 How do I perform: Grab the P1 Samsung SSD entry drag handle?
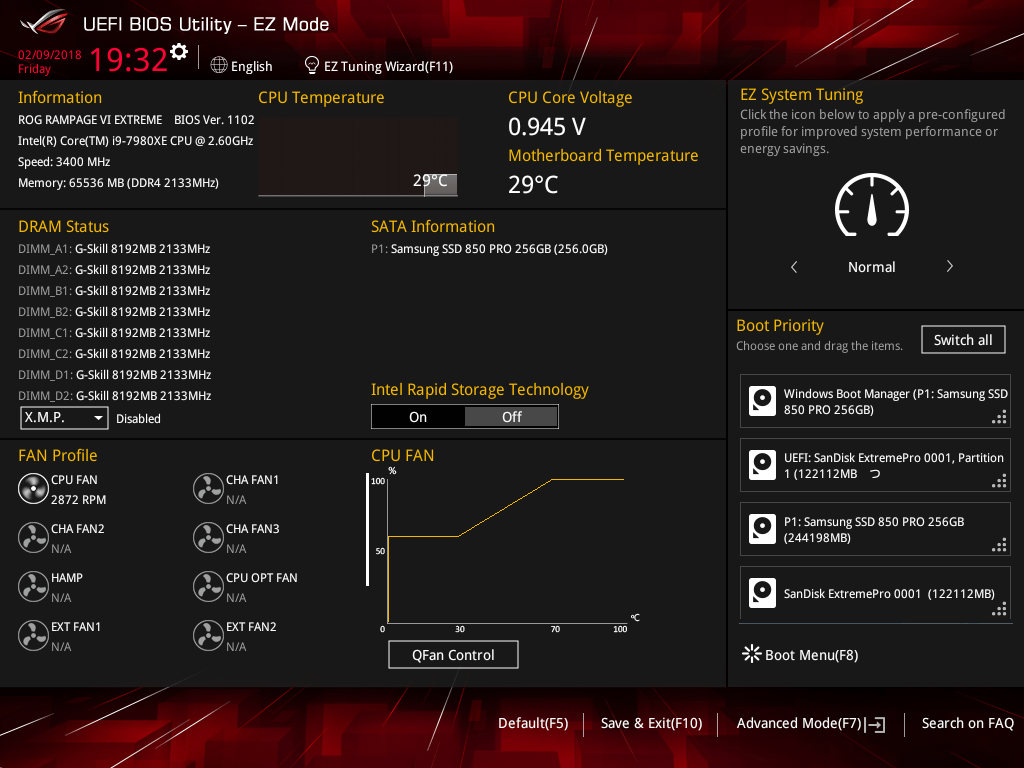pos(999,545)
